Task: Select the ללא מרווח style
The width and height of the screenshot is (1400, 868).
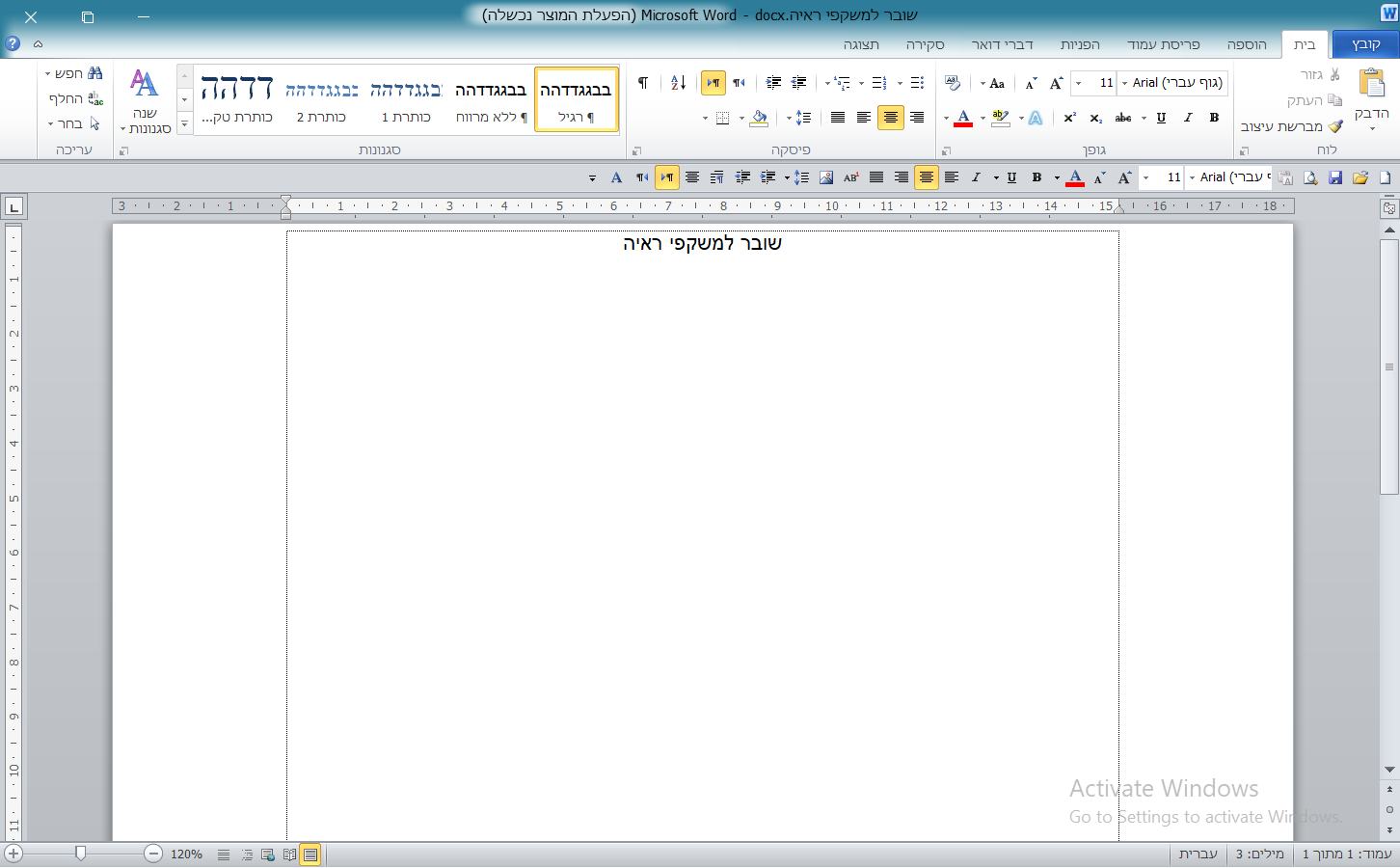Action: [x=491, y=100]
